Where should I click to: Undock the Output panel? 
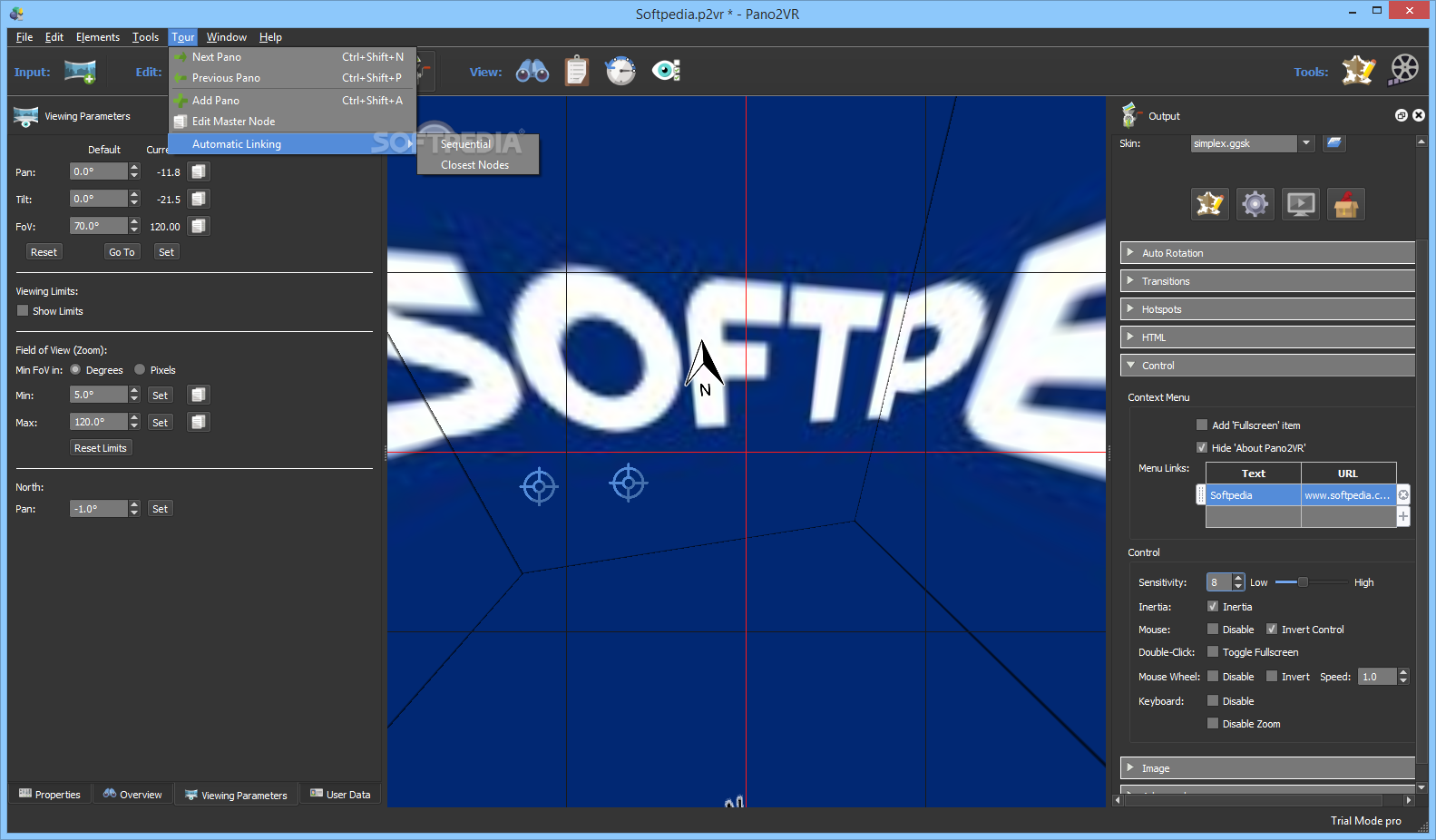[1402, 115]
